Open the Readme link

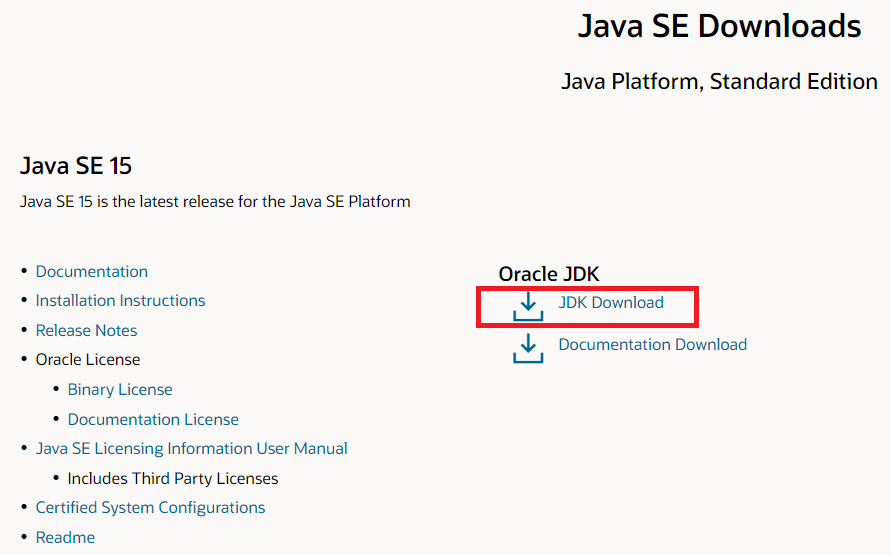tap(65, 537)
